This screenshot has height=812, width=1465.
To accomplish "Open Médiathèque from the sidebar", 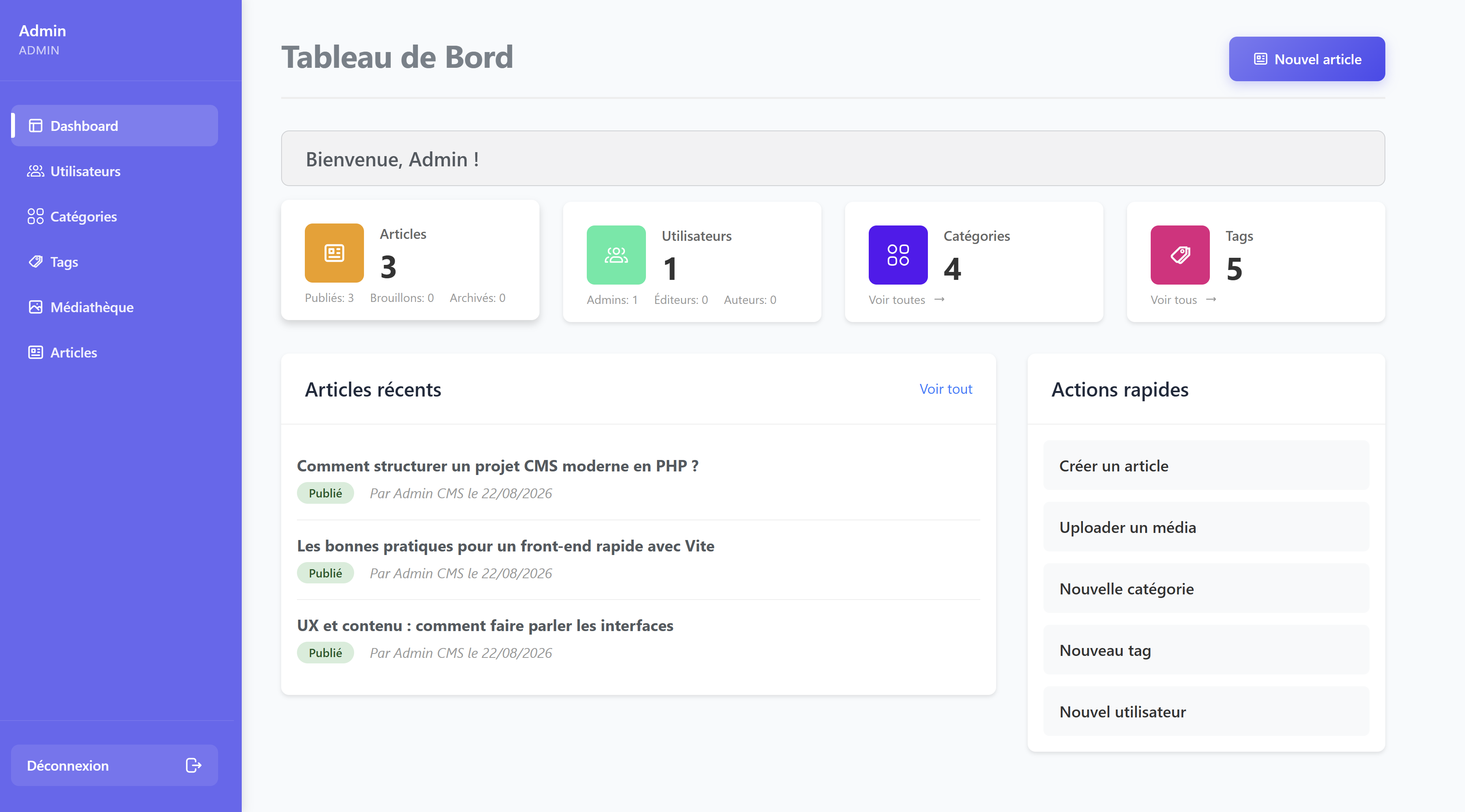I will tap(114, 307).
